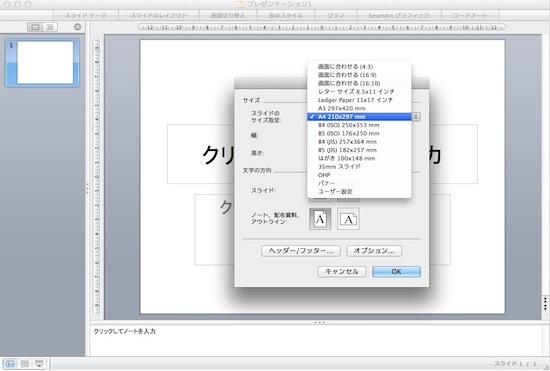
Task: Click キャンセル to dismiss dialog
Action: (342, 271)
